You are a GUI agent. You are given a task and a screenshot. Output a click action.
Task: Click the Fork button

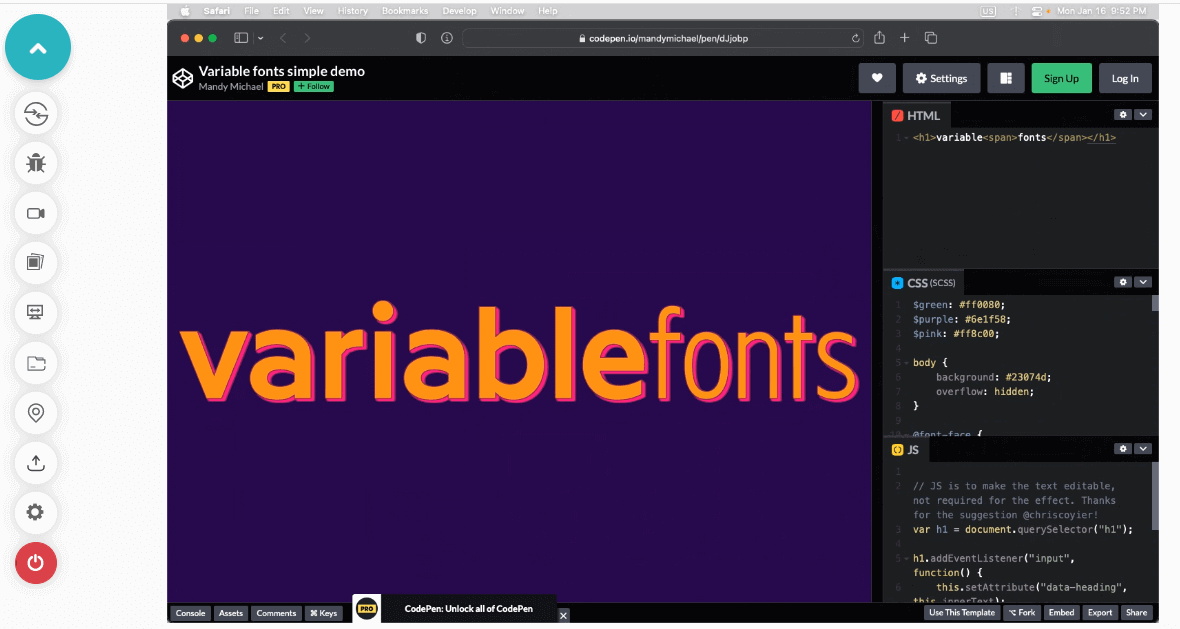click(1021, 613)
